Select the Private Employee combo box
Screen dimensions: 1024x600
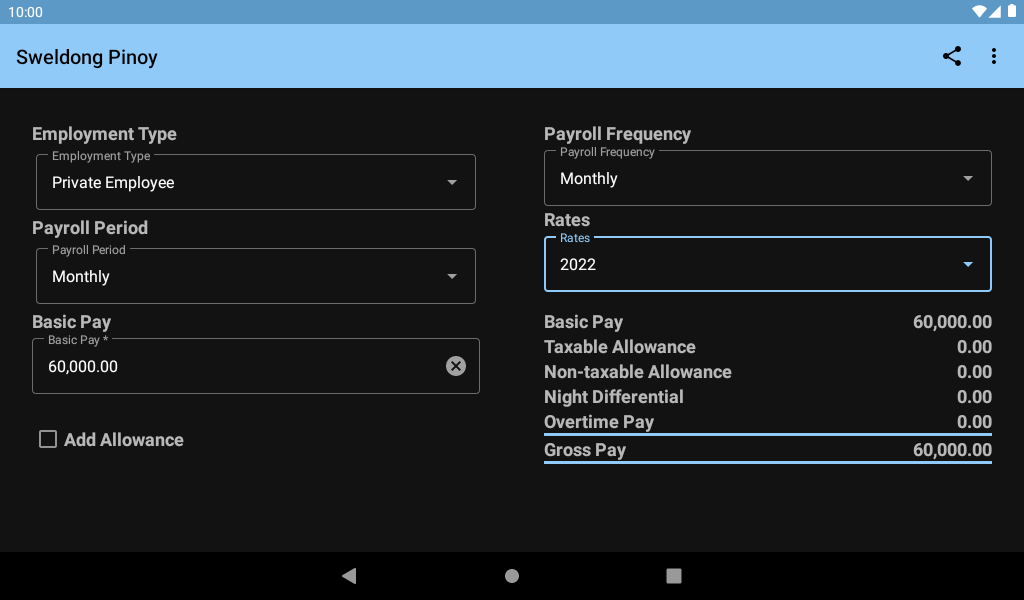(x=255, y=182)
